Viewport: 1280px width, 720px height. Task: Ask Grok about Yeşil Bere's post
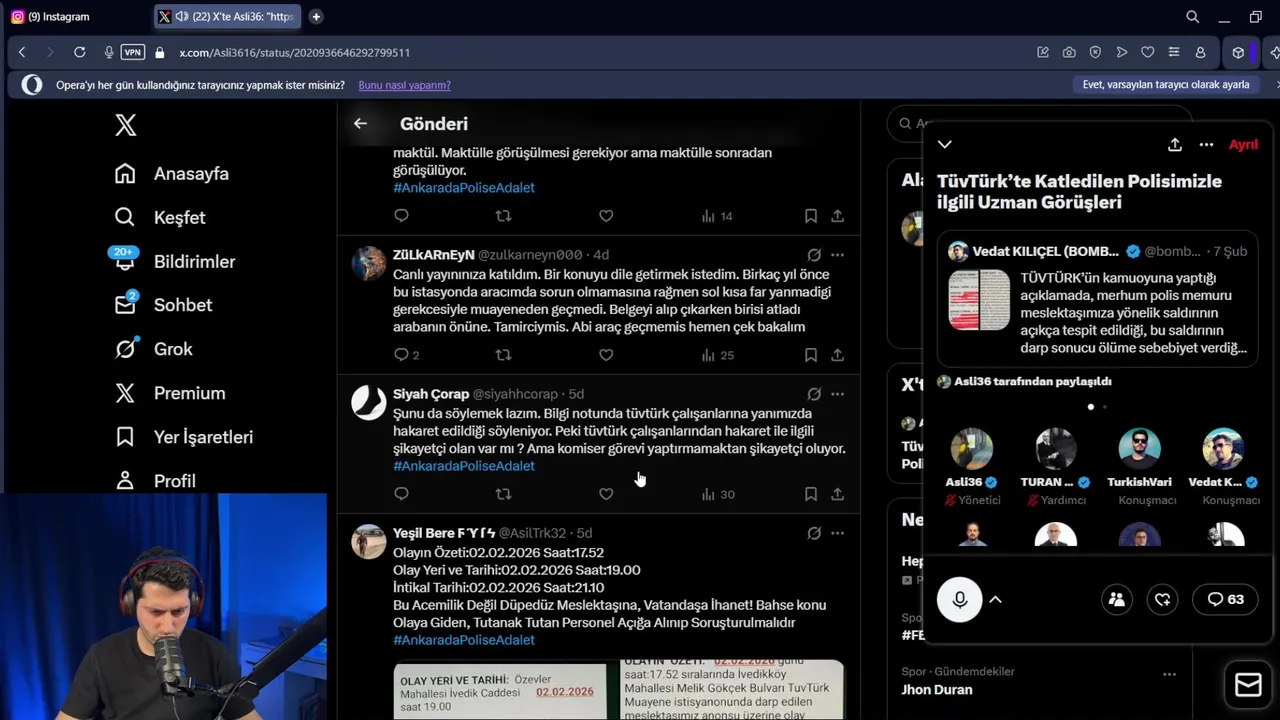click(x=814, y=533)
